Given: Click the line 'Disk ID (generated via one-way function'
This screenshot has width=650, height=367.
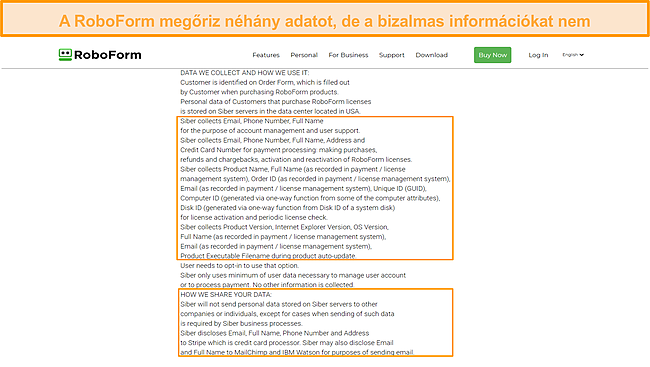Looking at the screenshot, I should [x=287, y=208].
